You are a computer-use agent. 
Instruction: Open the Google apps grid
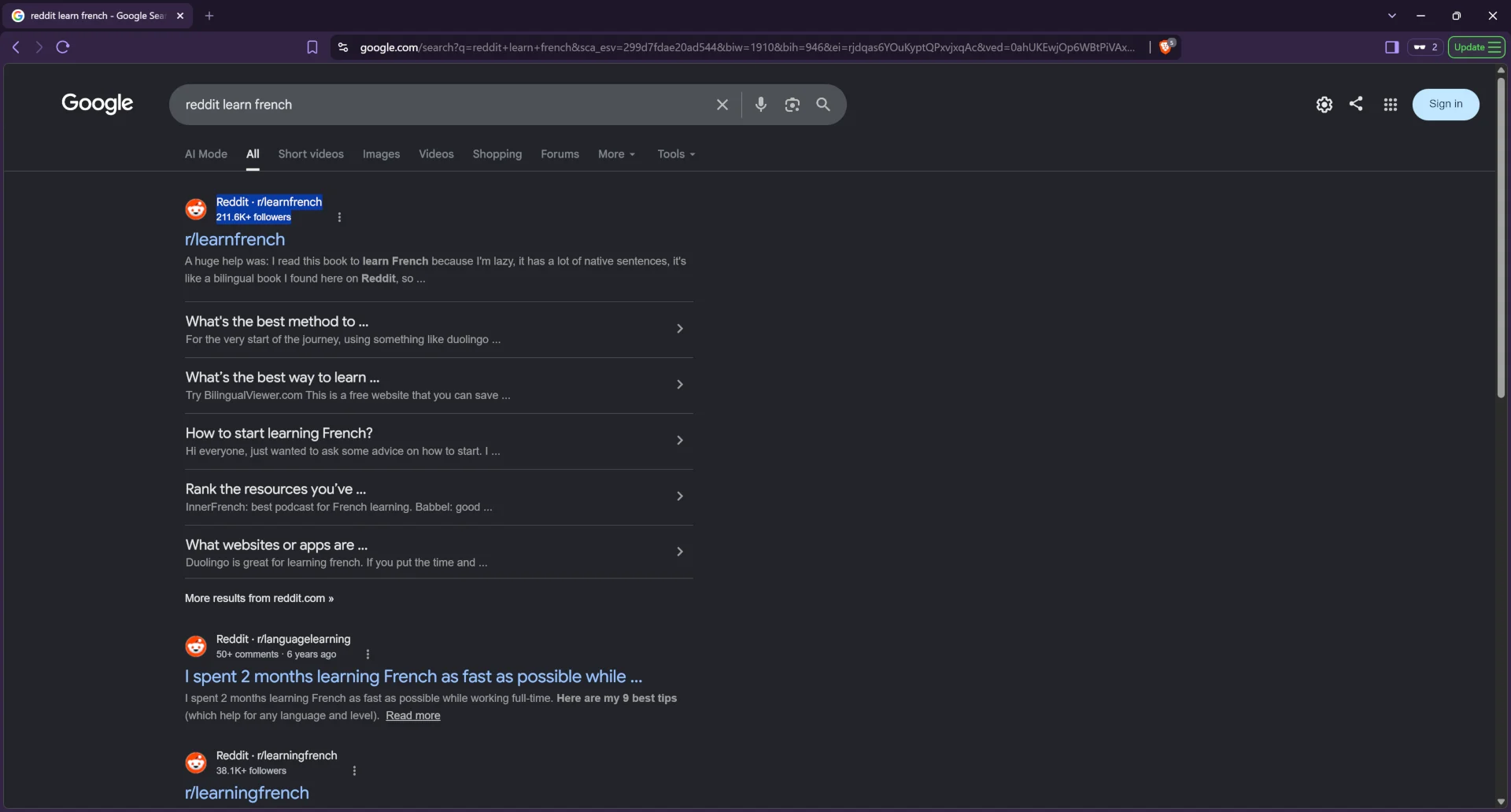point(1391,105)
